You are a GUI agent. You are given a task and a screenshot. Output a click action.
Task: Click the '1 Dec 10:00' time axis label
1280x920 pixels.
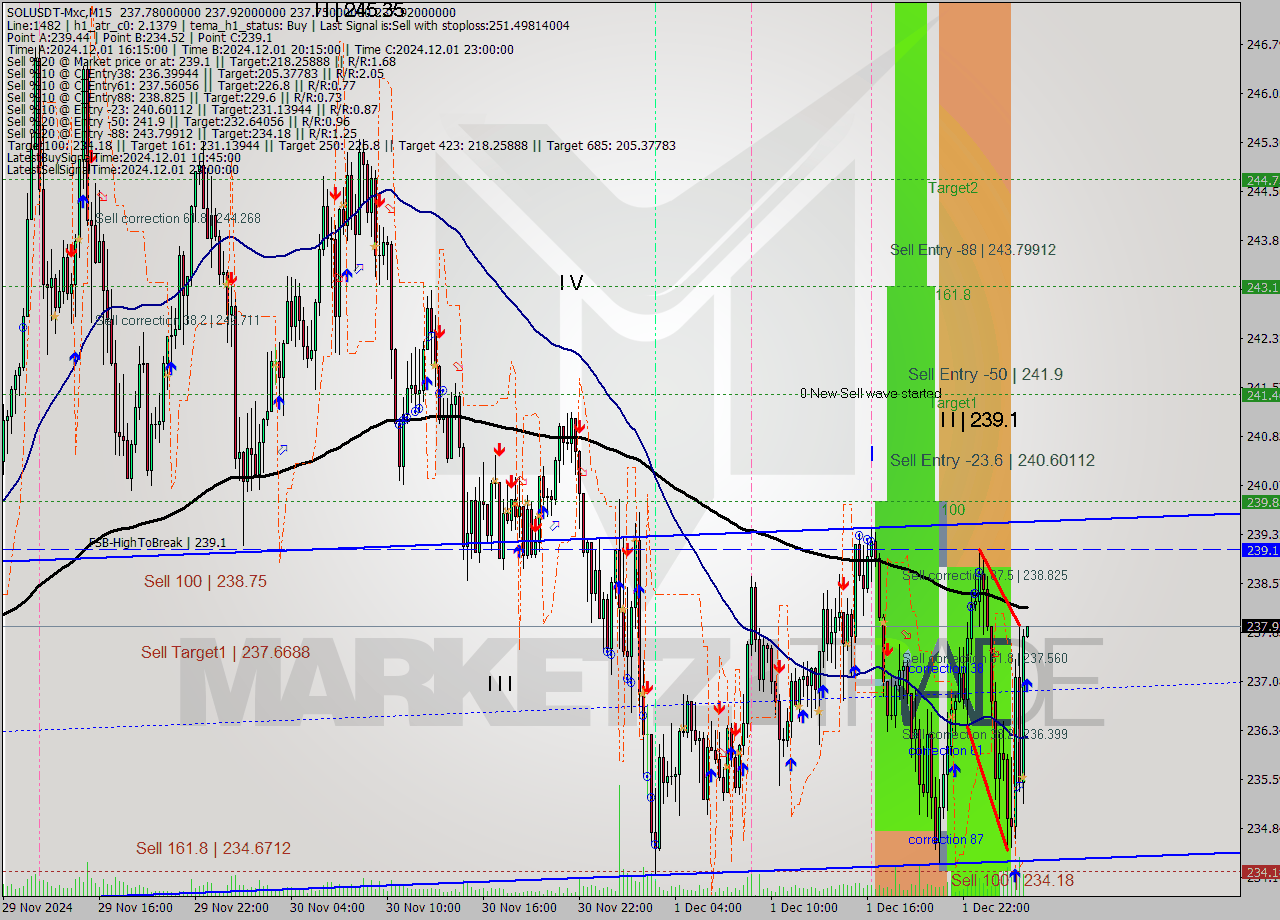[x=804, y=908]
